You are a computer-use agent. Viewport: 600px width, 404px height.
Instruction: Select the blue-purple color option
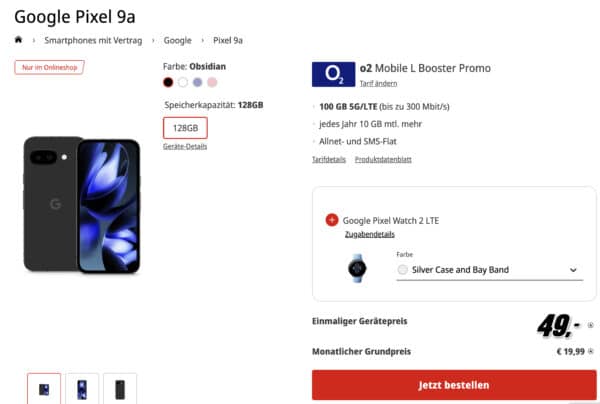point(198,82)
